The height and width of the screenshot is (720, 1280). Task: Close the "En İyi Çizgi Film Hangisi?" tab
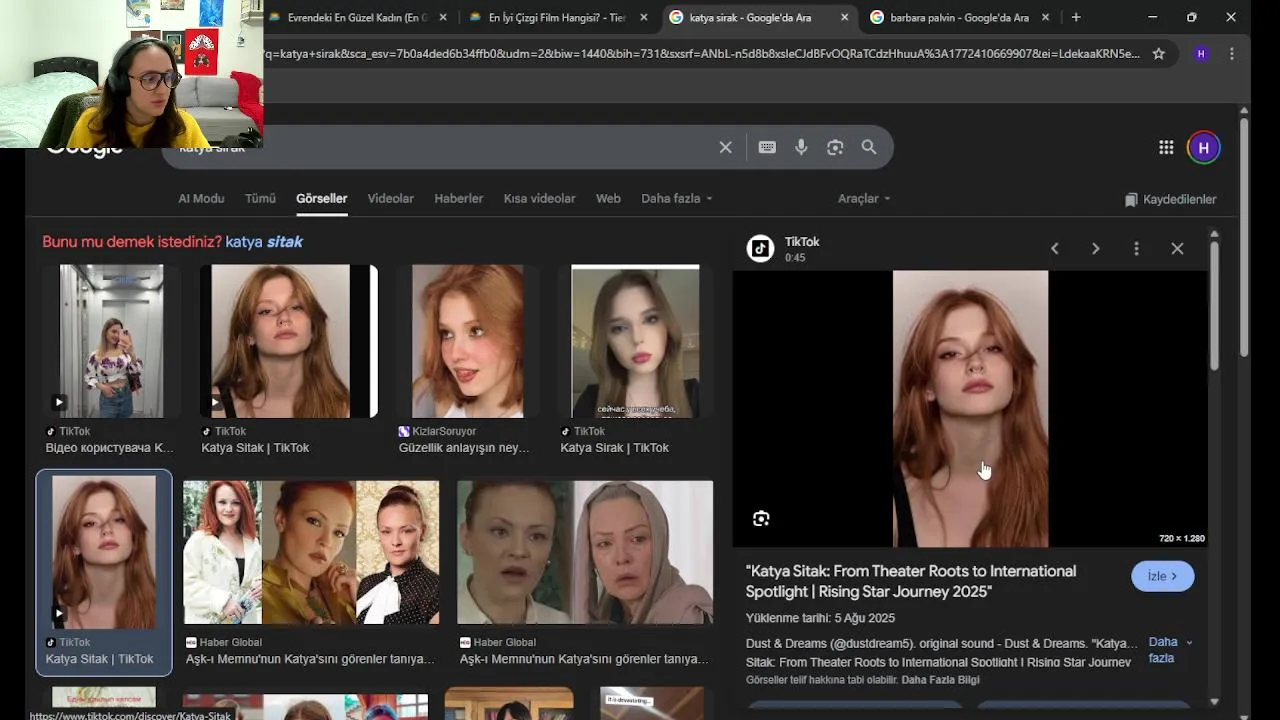click(x=644, y=17)
